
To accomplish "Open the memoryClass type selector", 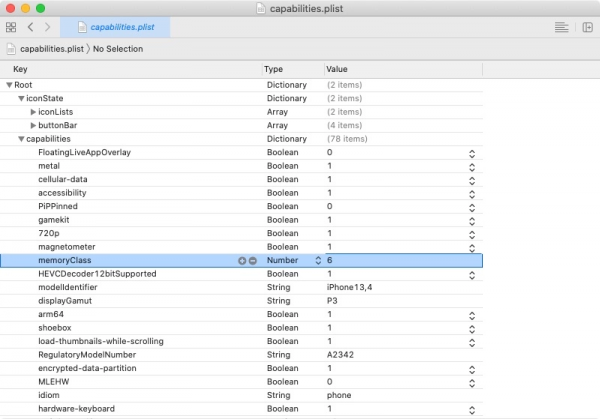I will pyautogui.click(x=318, y=260).
